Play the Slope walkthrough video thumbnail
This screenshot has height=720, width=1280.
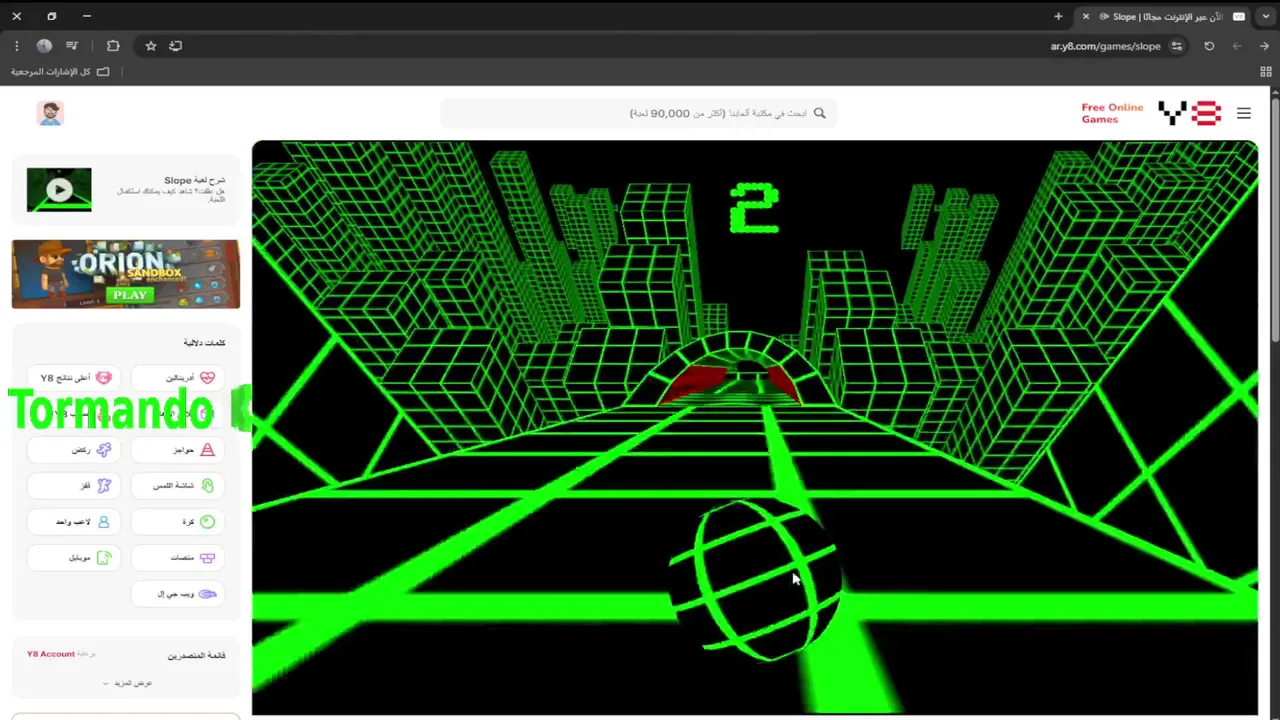click(59, 190)
